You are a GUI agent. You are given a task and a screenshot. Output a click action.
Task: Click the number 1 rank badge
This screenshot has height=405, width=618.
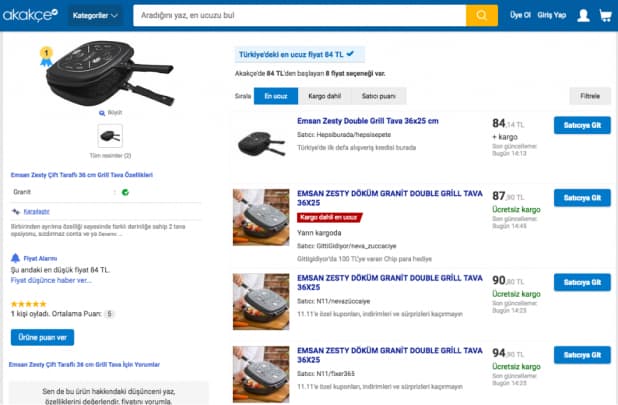click(x=44, y=52)
